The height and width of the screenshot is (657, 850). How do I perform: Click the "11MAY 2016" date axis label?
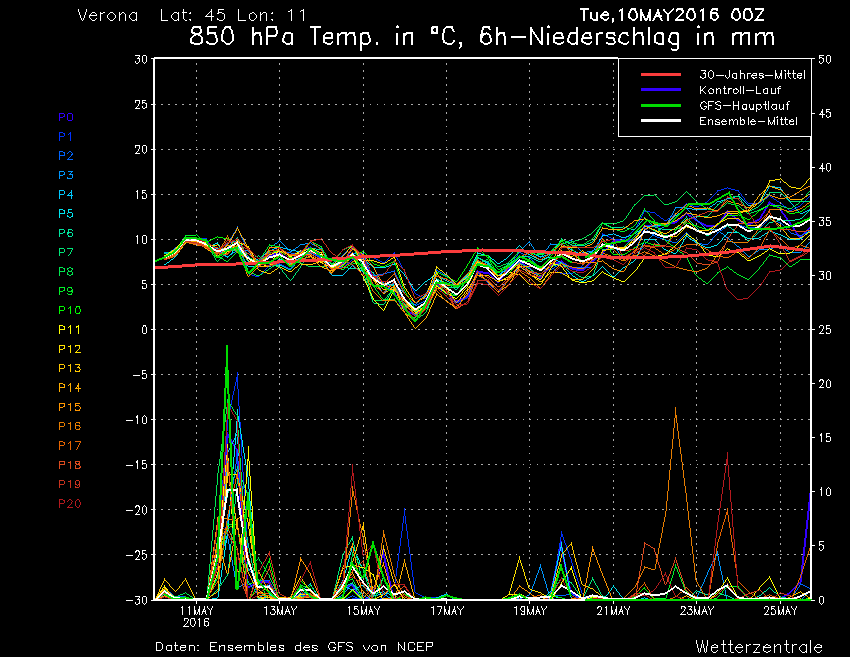coord(196,617)
